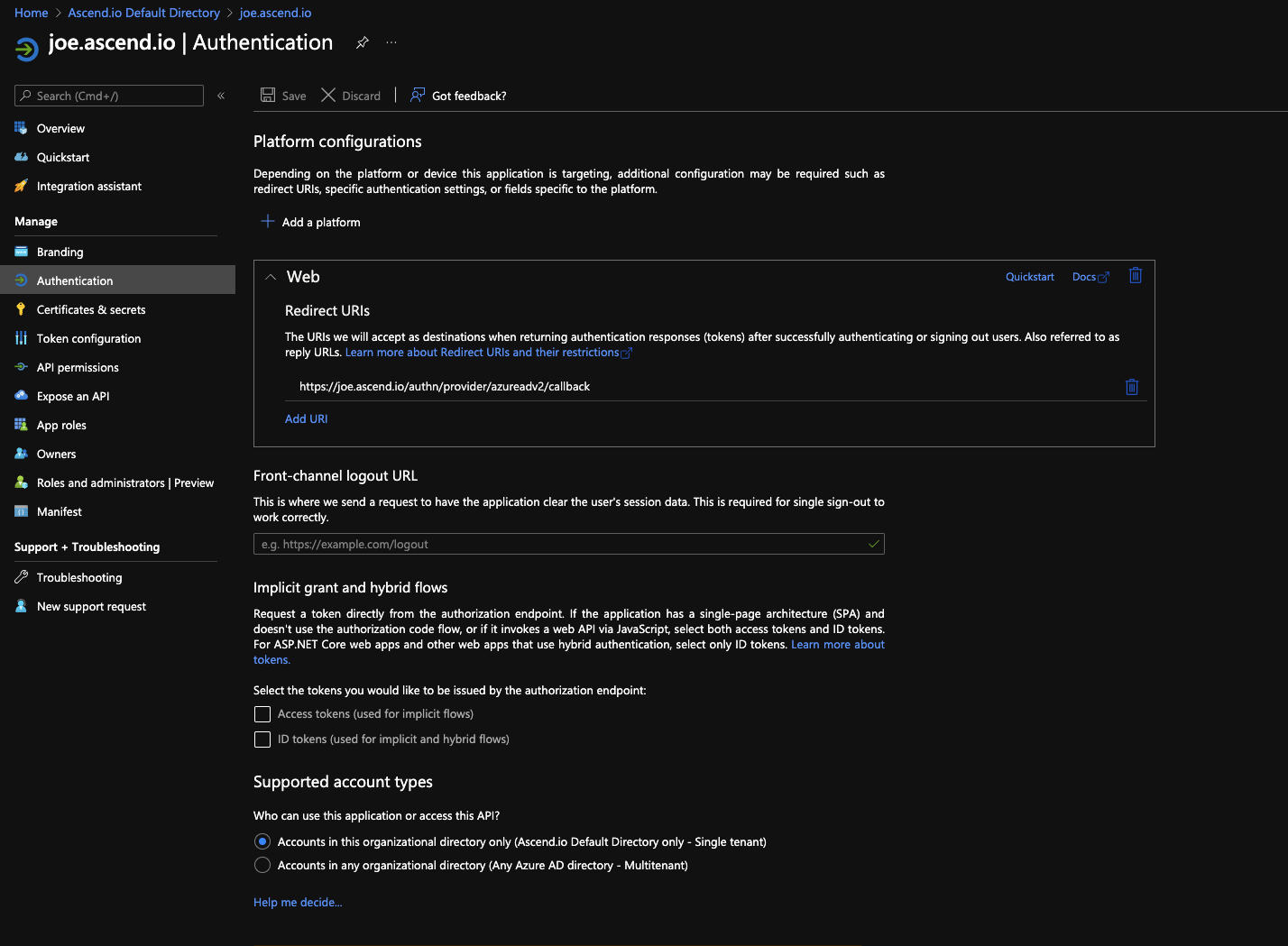This screenshot has height=946, width=1288.
Task: Click the Manifest icon in the sidebar
Action: click(x=21, y=511)
